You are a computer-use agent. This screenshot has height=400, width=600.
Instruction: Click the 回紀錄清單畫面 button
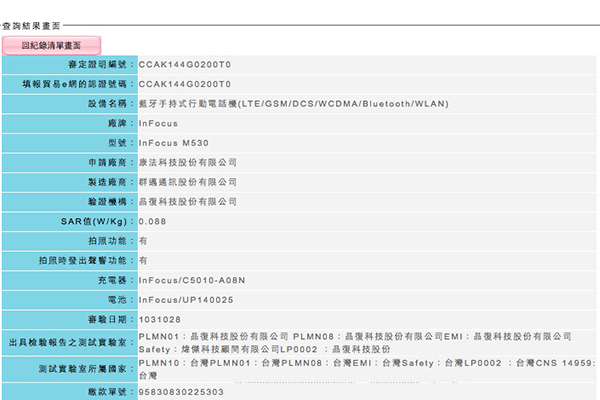point(51,46)
